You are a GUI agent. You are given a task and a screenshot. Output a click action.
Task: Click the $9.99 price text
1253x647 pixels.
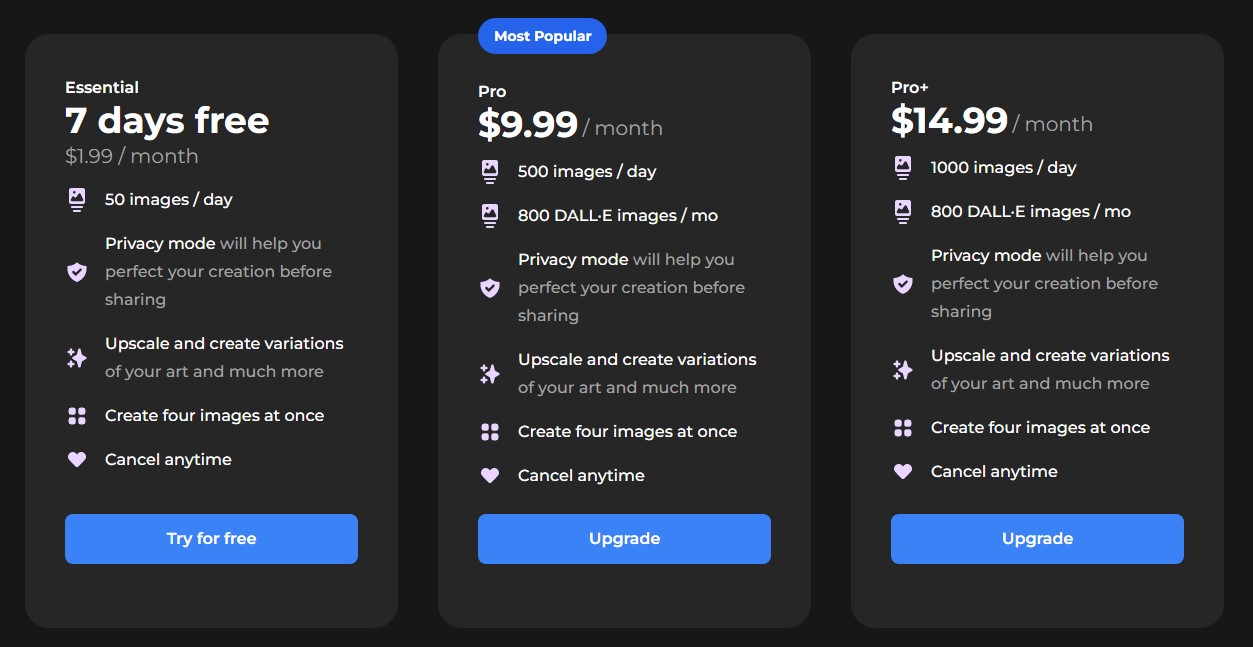pos(528,125)
